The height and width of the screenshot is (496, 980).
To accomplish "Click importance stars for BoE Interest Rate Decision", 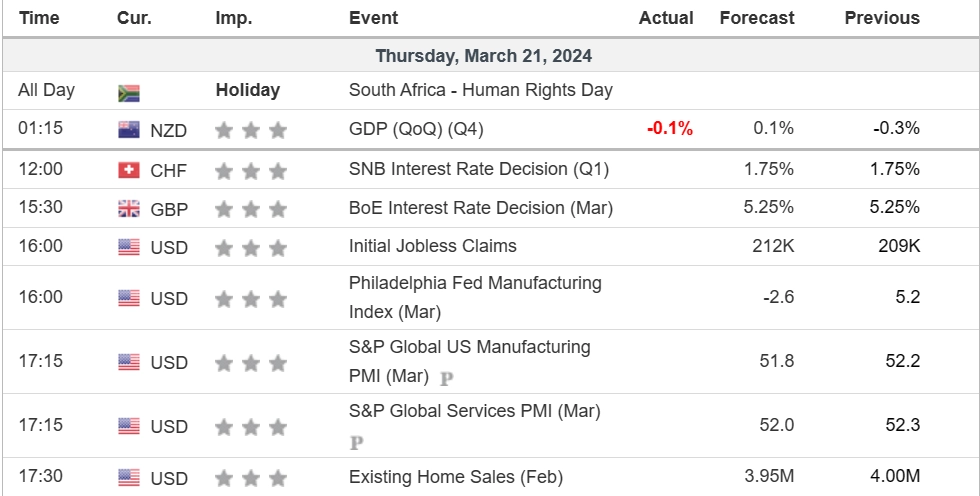I will point(250,209).
